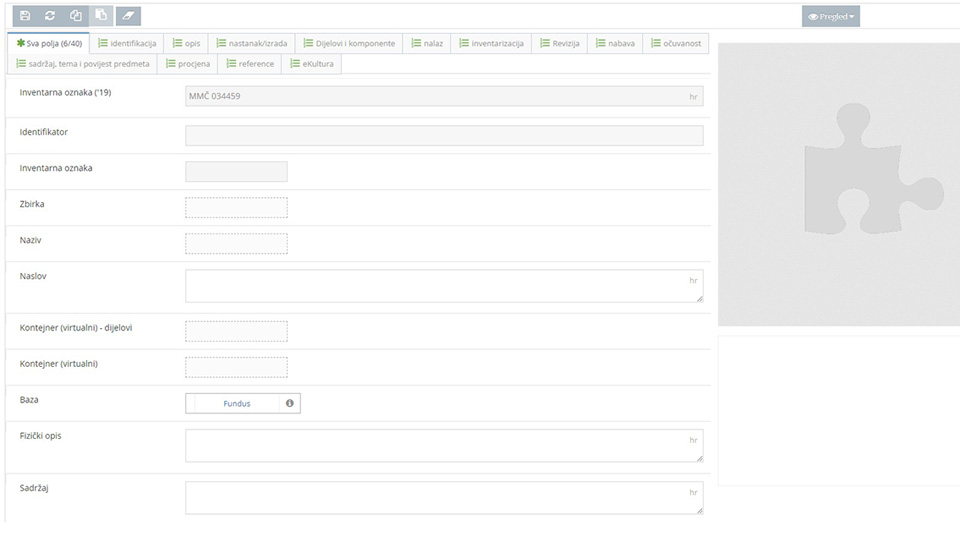The width and height of the screenshot is (960, 540).
Task: Select the nastanak/izrada tab
Action: [x=250, y=43]
